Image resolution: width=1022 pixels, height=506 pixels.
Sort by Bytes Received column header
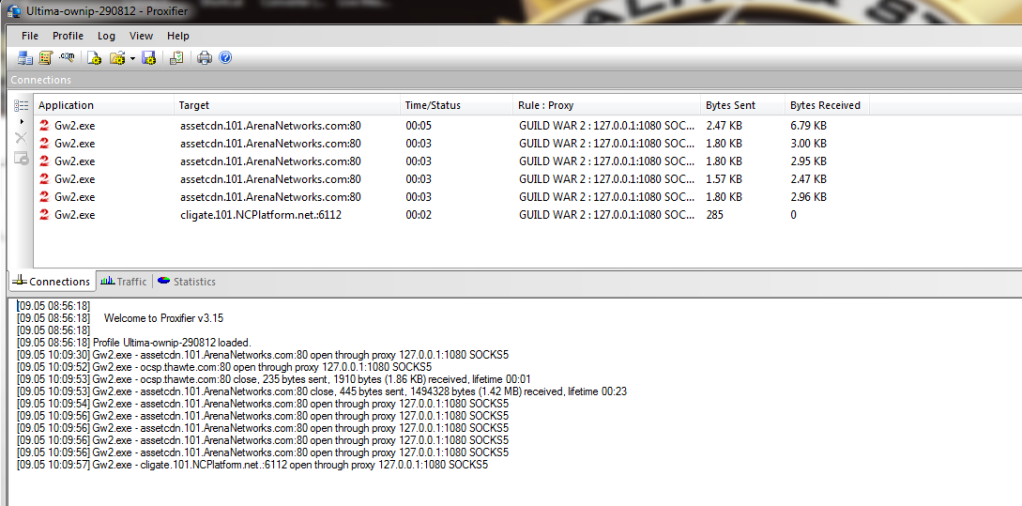pyautogui.click(x=827, y=105)
